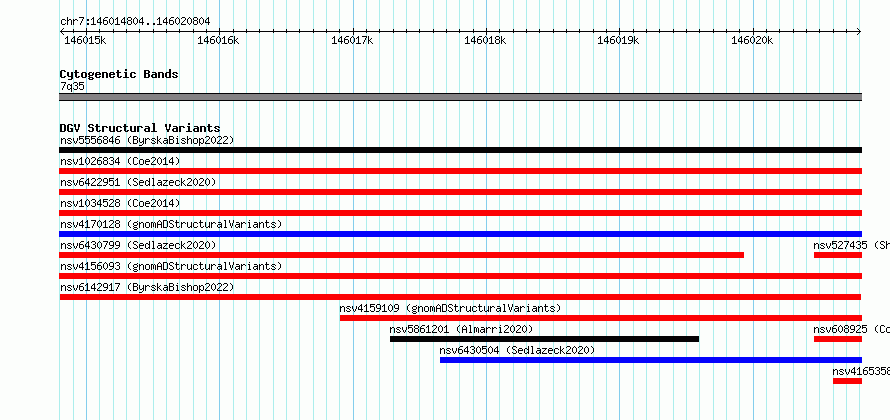Open variant label nsv4165358
Image resolution: width=890 pixels, height=420 pixels.
[x=861, y=371]
